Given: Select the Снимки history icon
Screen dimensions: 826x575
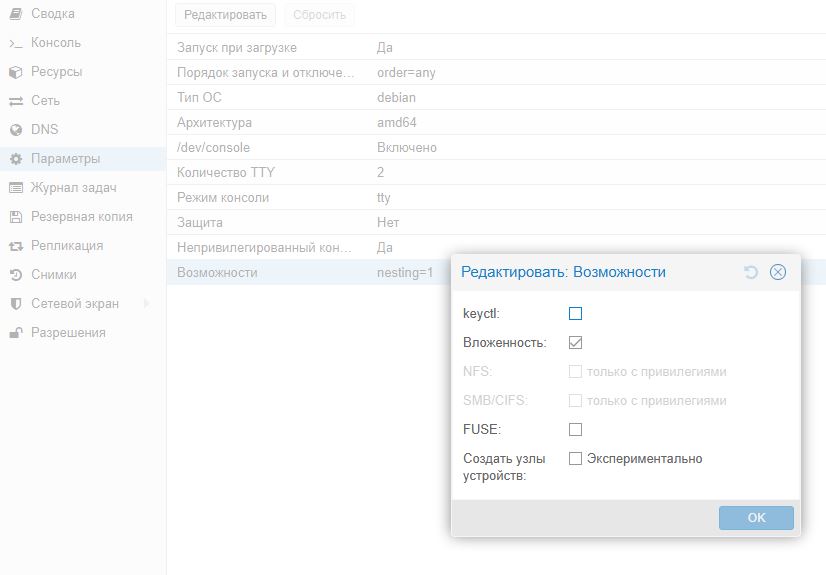Looking at the screenshot, I should coord(15,275).
